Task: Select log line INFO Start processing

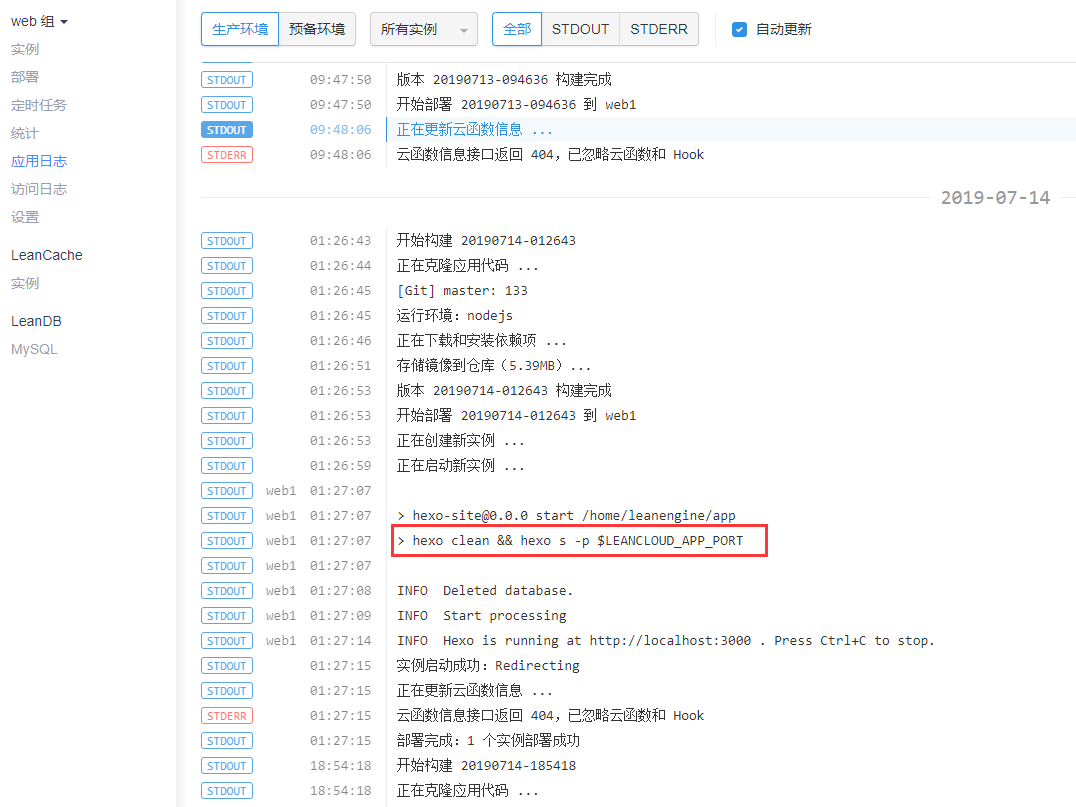Action: click(x=482, y=616)
